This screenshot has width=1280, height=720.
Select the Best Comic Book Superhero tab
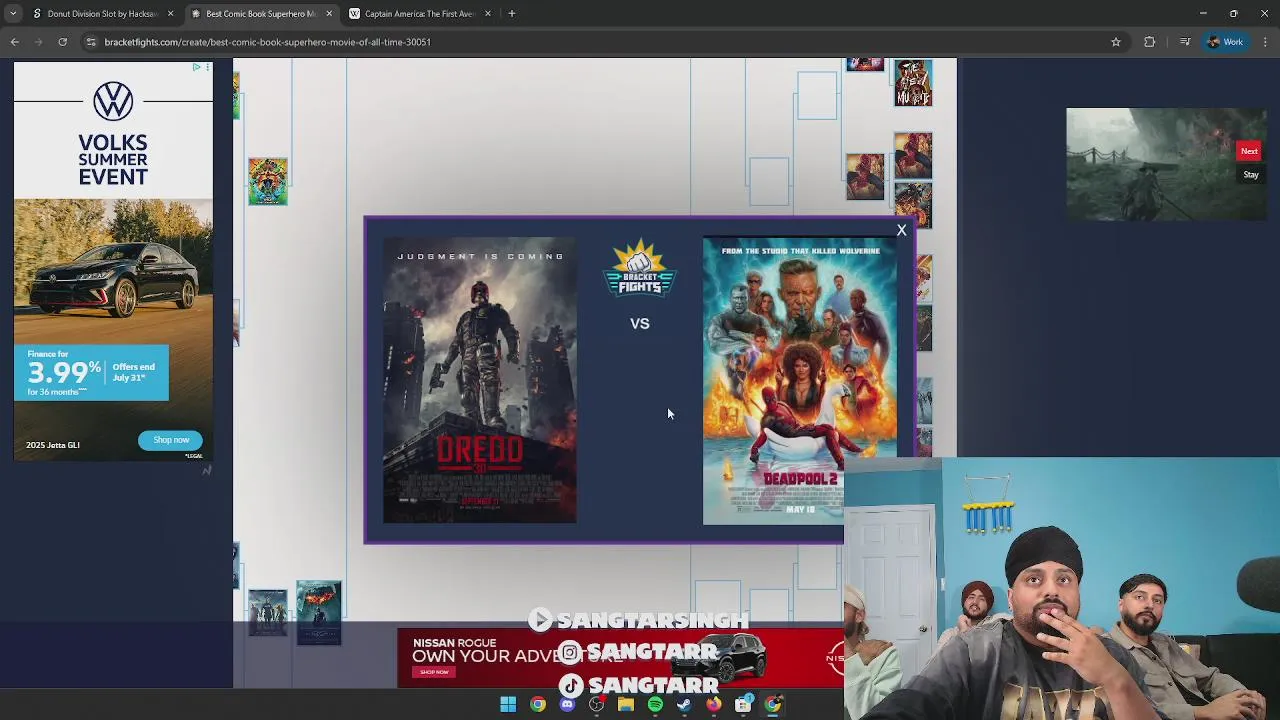[261, 14]
